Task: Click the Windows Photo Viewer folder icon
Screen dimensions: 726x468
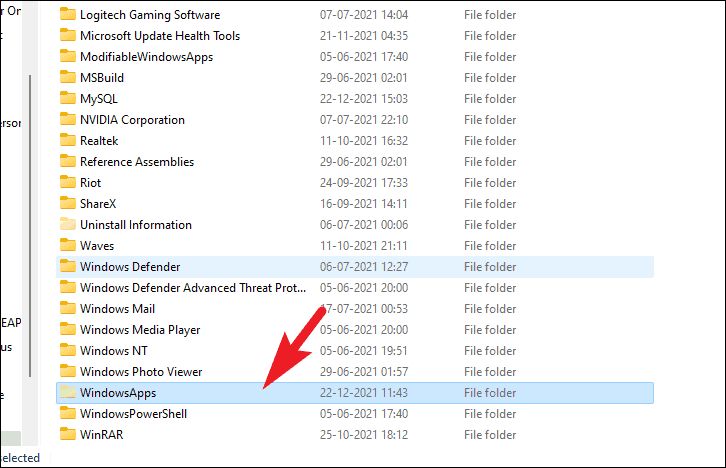Action: pos(68,371)
